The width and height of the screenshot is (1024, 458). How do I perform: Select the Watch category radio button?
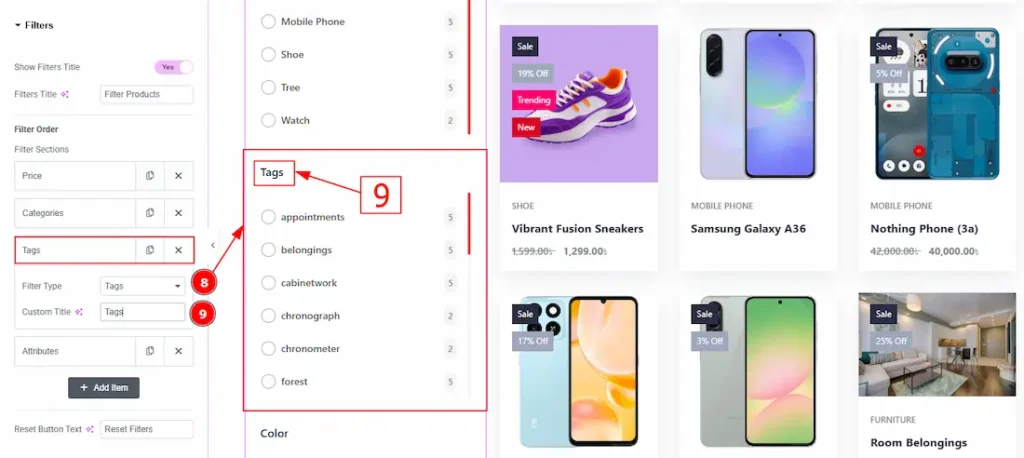point(268,120)
